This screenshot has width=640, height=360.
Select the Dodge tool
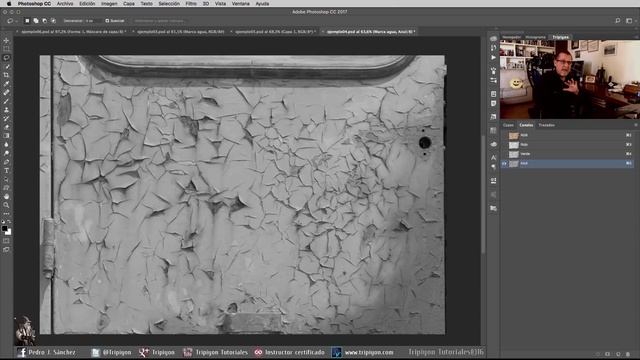pos(6,153)
